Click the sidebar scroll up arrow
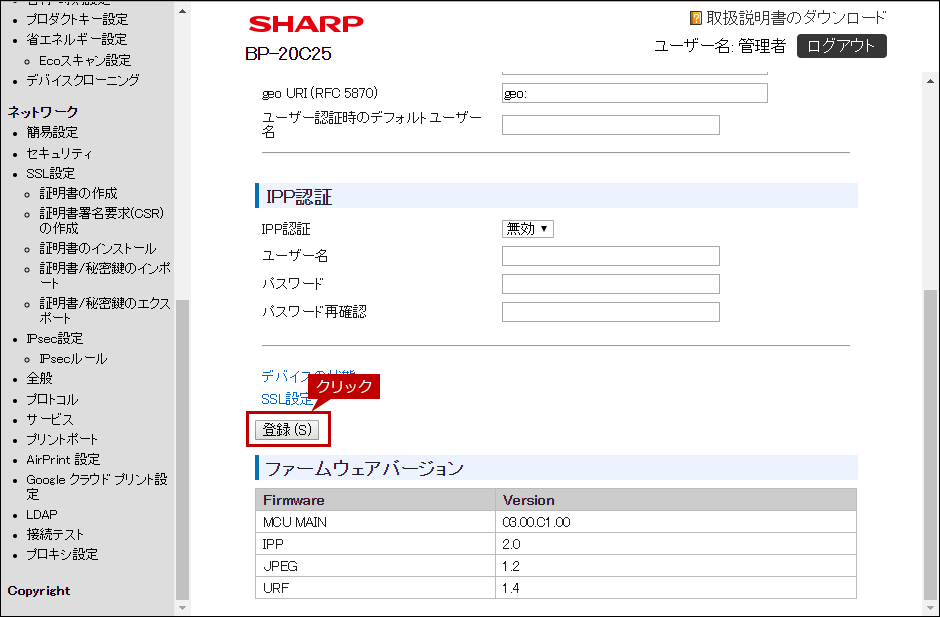 [182, 11]
